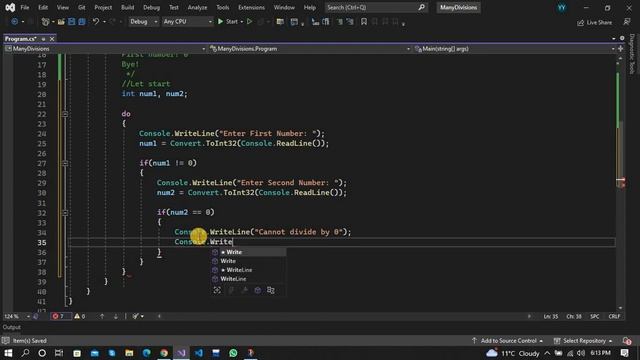Open Windows taskbar search
Image resolution: width=640 pixels, height=360 pixels.
pos(25,353)
